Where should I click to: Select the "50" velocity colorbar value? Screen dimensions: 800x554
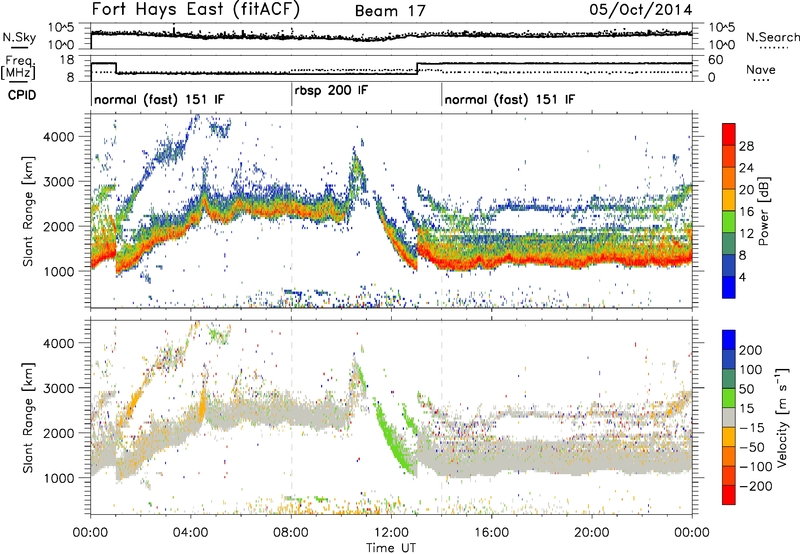[x=746, y=389]
